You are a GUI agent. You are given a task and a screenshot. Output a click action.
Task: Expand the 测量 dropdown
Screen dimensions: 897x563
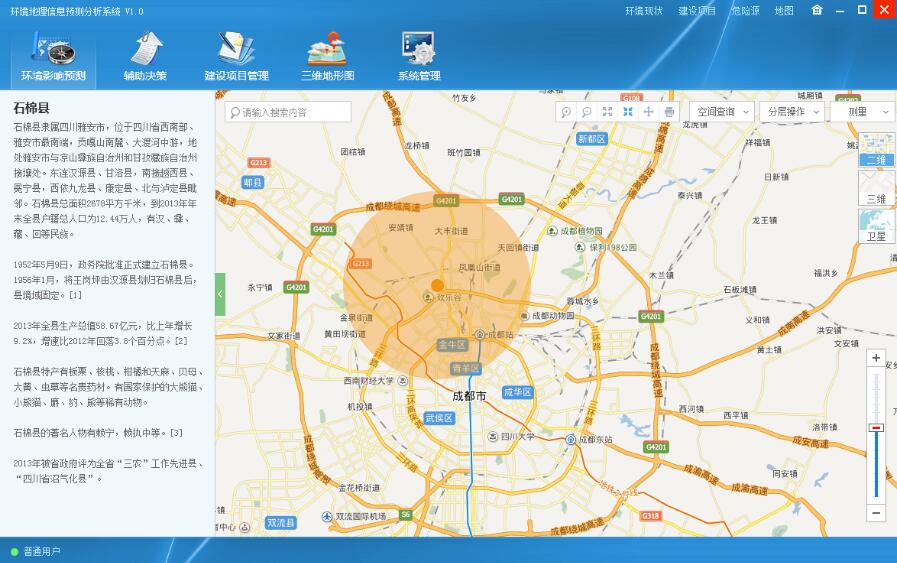[861, 112]
